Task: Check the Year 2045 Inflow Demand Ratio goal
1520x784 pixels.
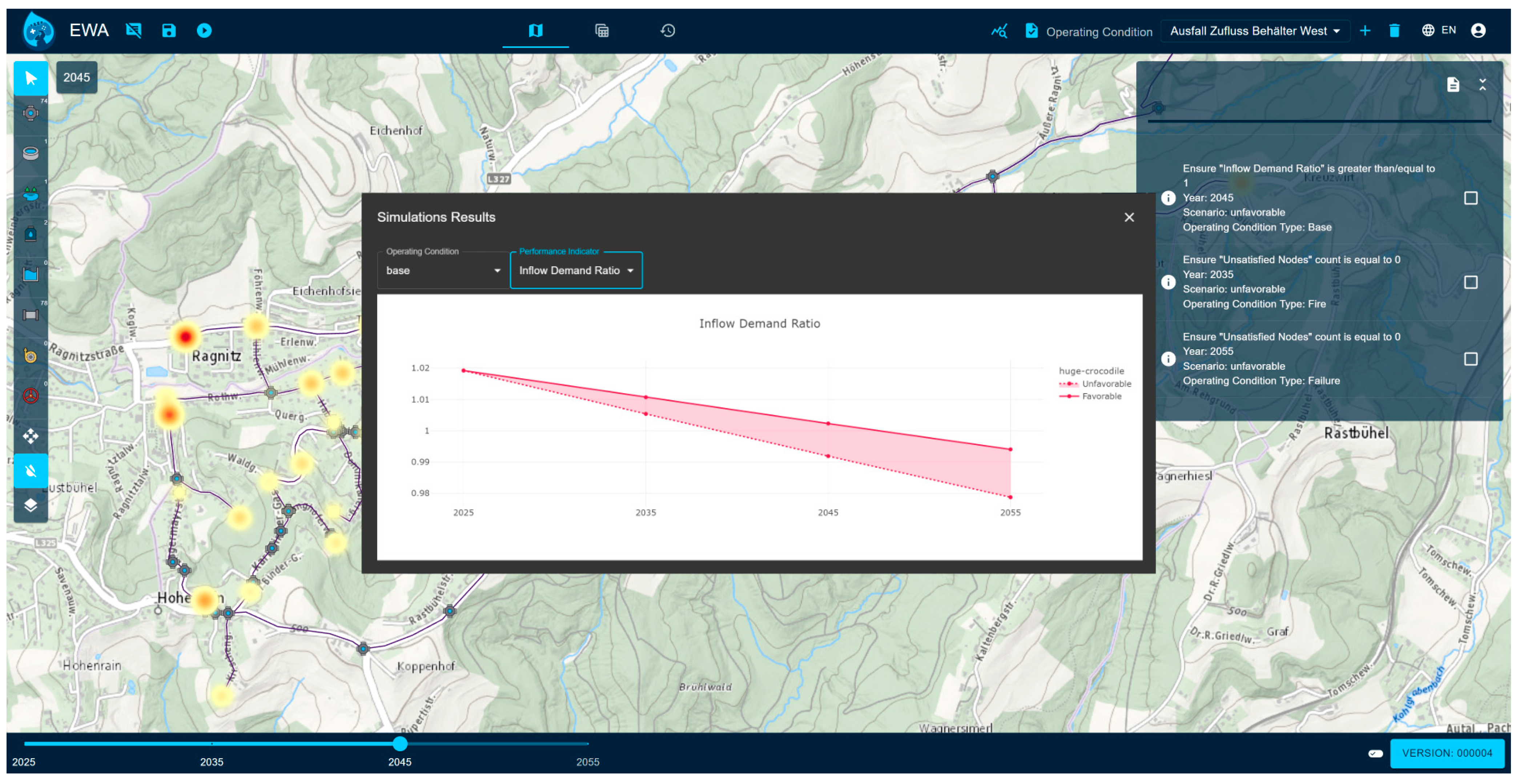Action: (1471, 198)
